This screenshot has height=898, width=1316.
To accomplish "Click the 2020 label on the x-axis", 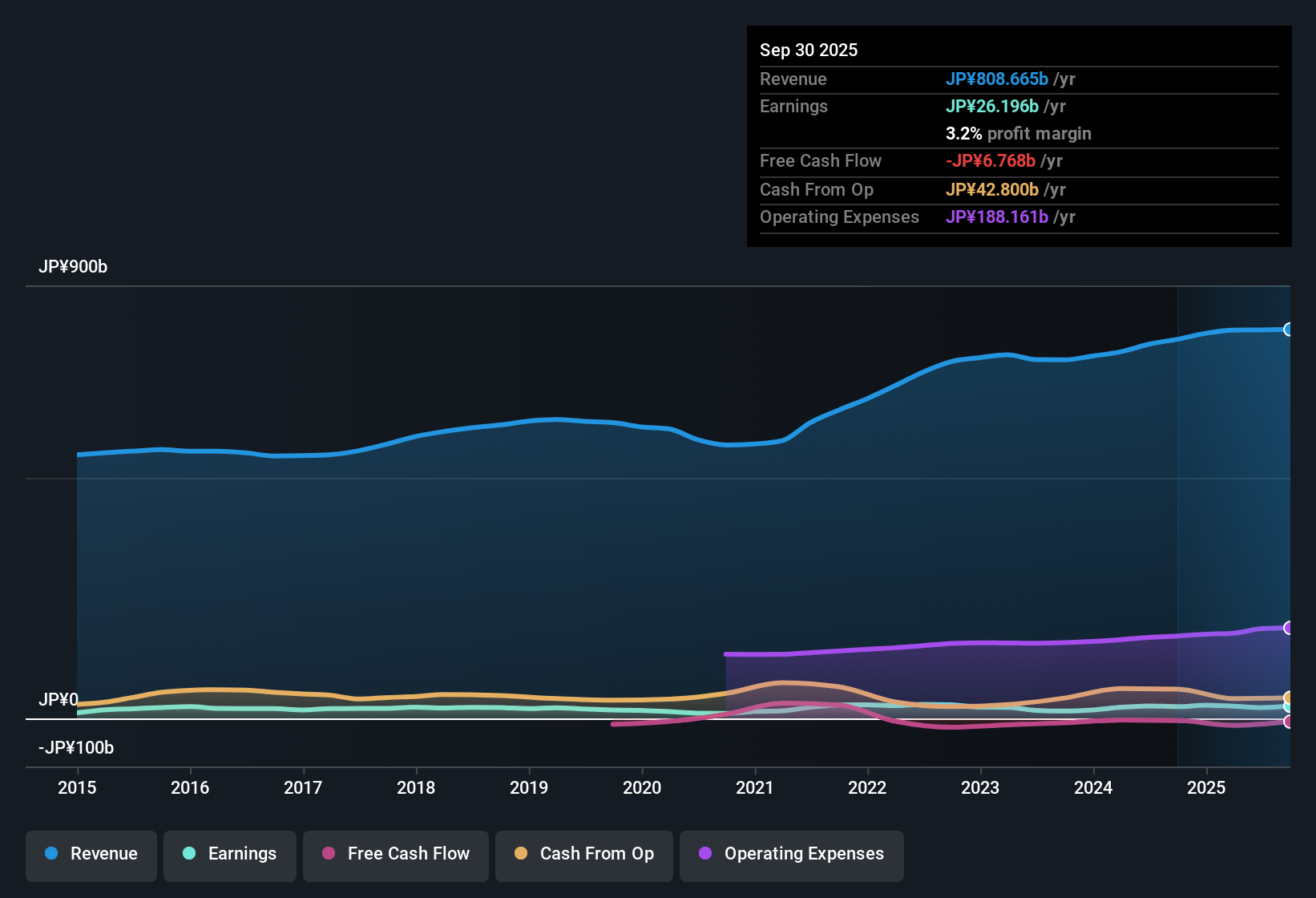I will (x=642, y=788).
